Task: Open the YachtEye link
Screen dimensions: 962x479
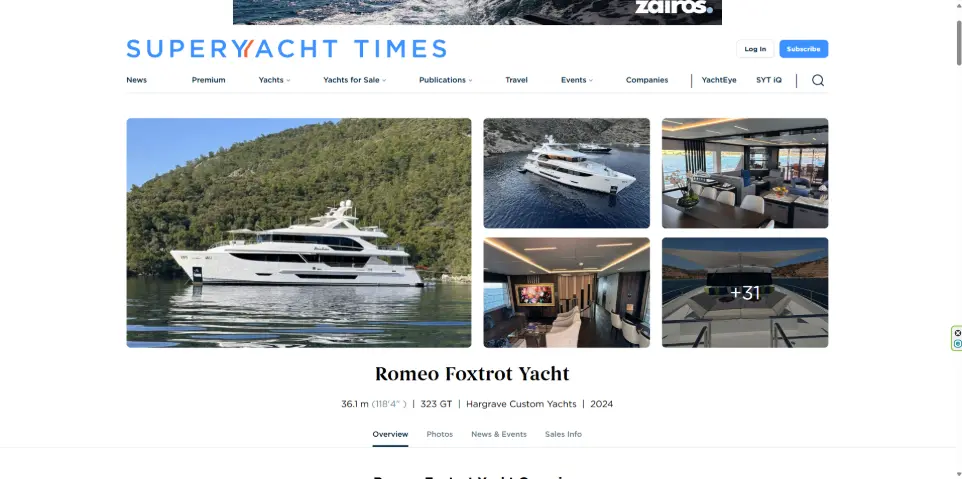Action: (x=718, y=80)
